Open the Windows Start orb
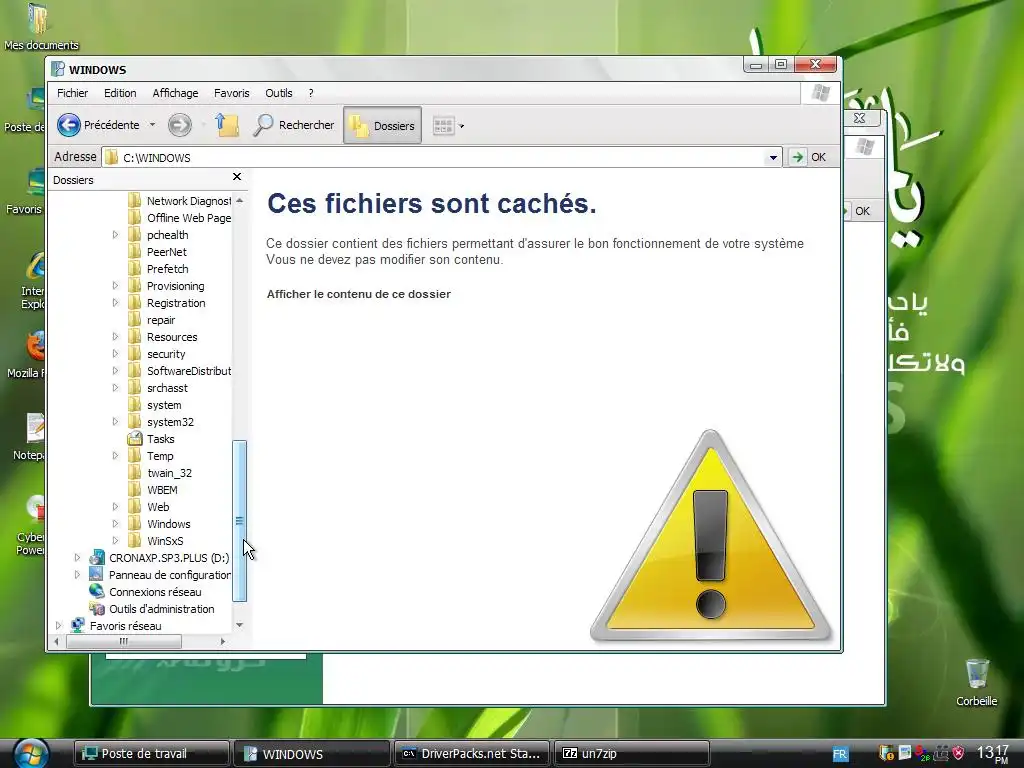1024x768 pixels. point(29,754)
